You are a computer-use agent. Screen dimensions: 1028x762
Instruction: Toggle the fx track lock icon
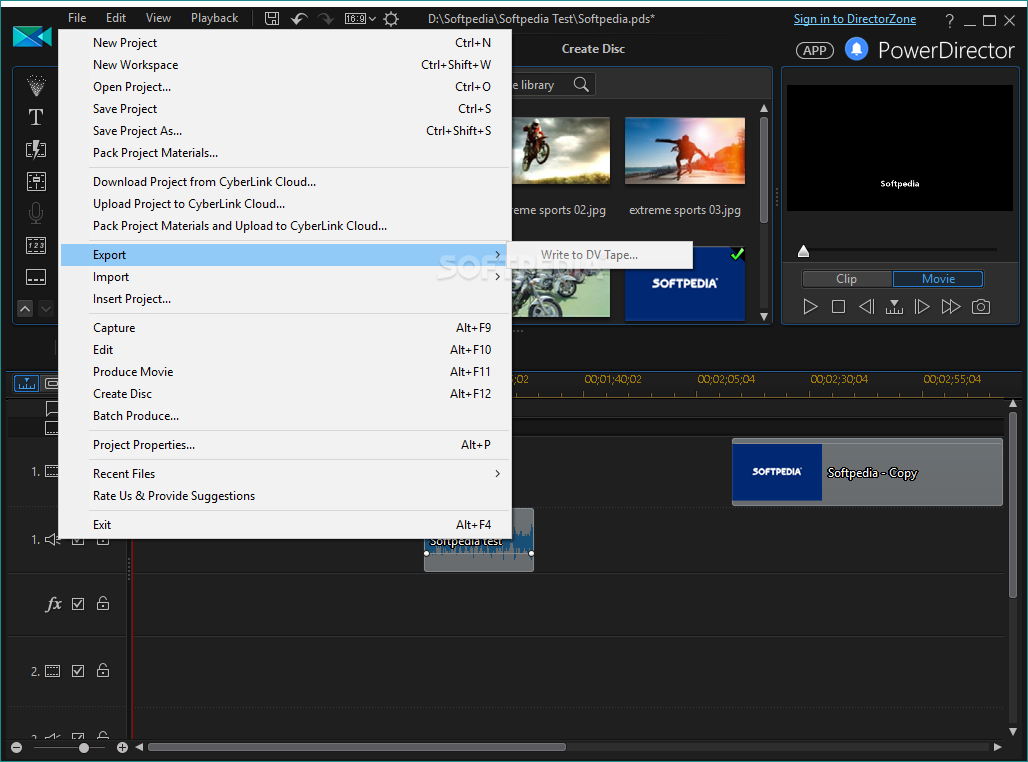point(103,603)
